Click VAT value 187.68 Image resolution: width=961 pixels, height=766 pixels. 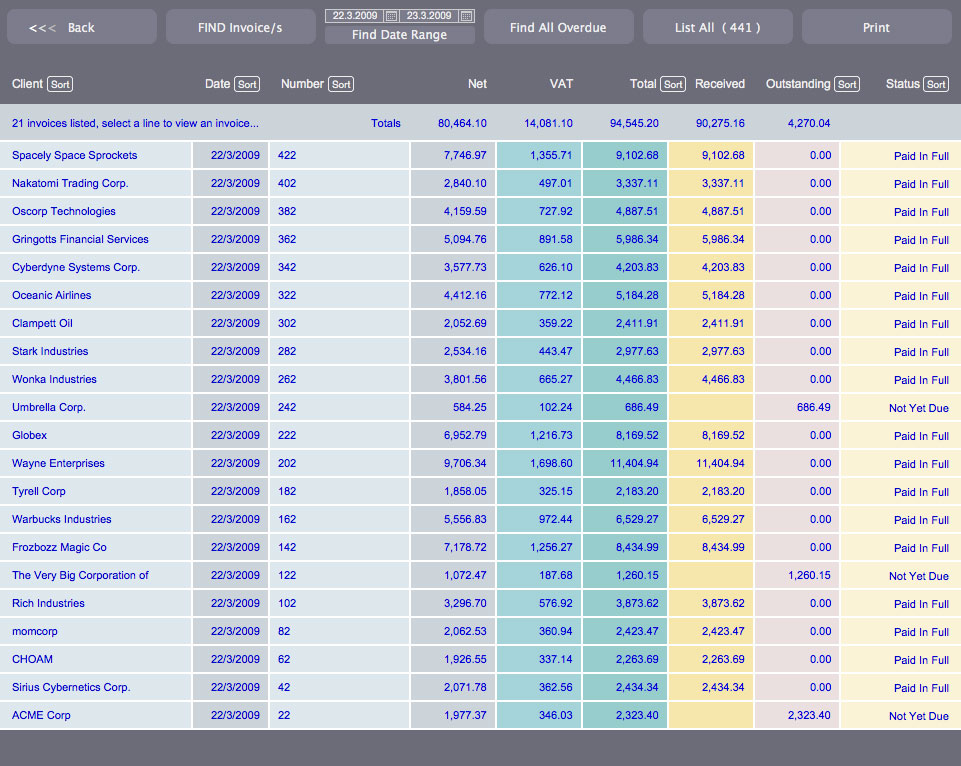555,575
